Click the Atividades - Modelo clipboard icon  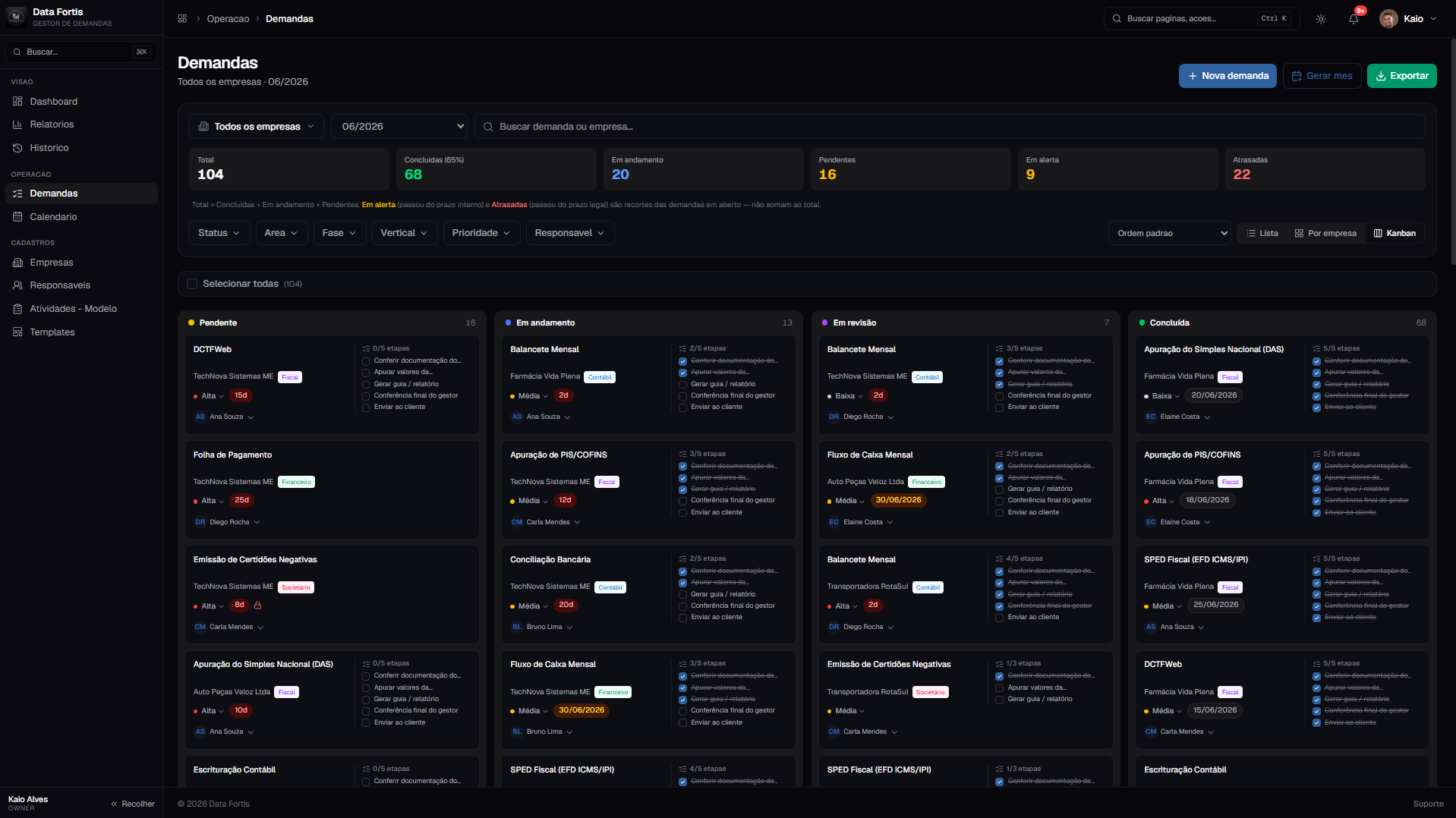click(17, 309)
